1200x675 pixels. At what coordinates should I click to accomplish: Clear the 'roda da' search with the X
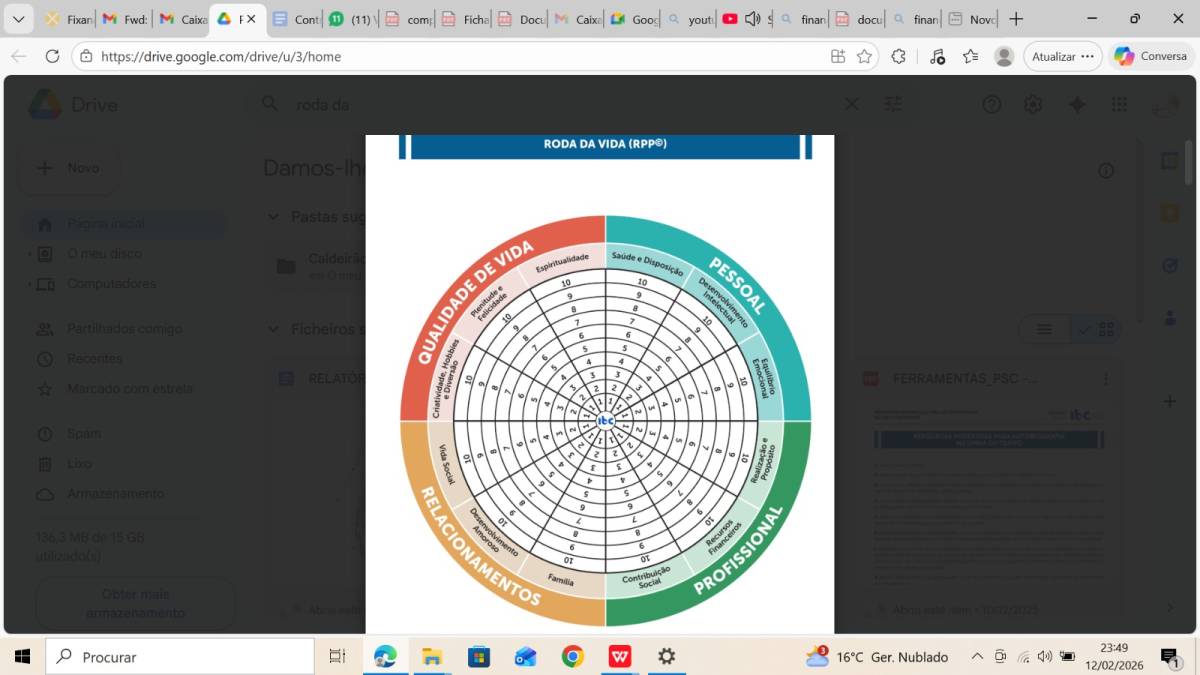(x=852, y=104)
